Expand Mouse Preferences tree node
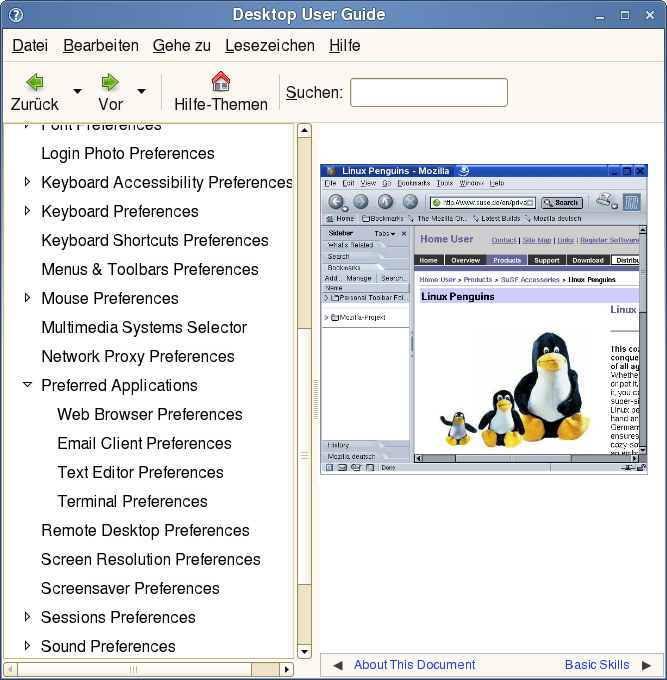The image size is (667, 680). pyautogui.click(x=27, y=298)
